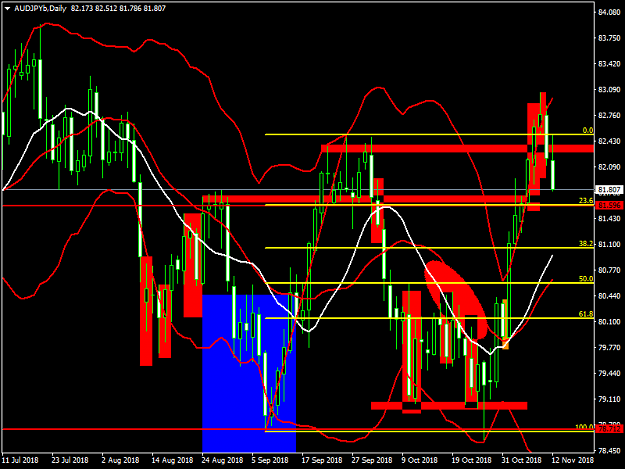Viewport: 625px width, 469px height.
Task: Click the red price tag 81.596
Action: [x=609, y=205]
